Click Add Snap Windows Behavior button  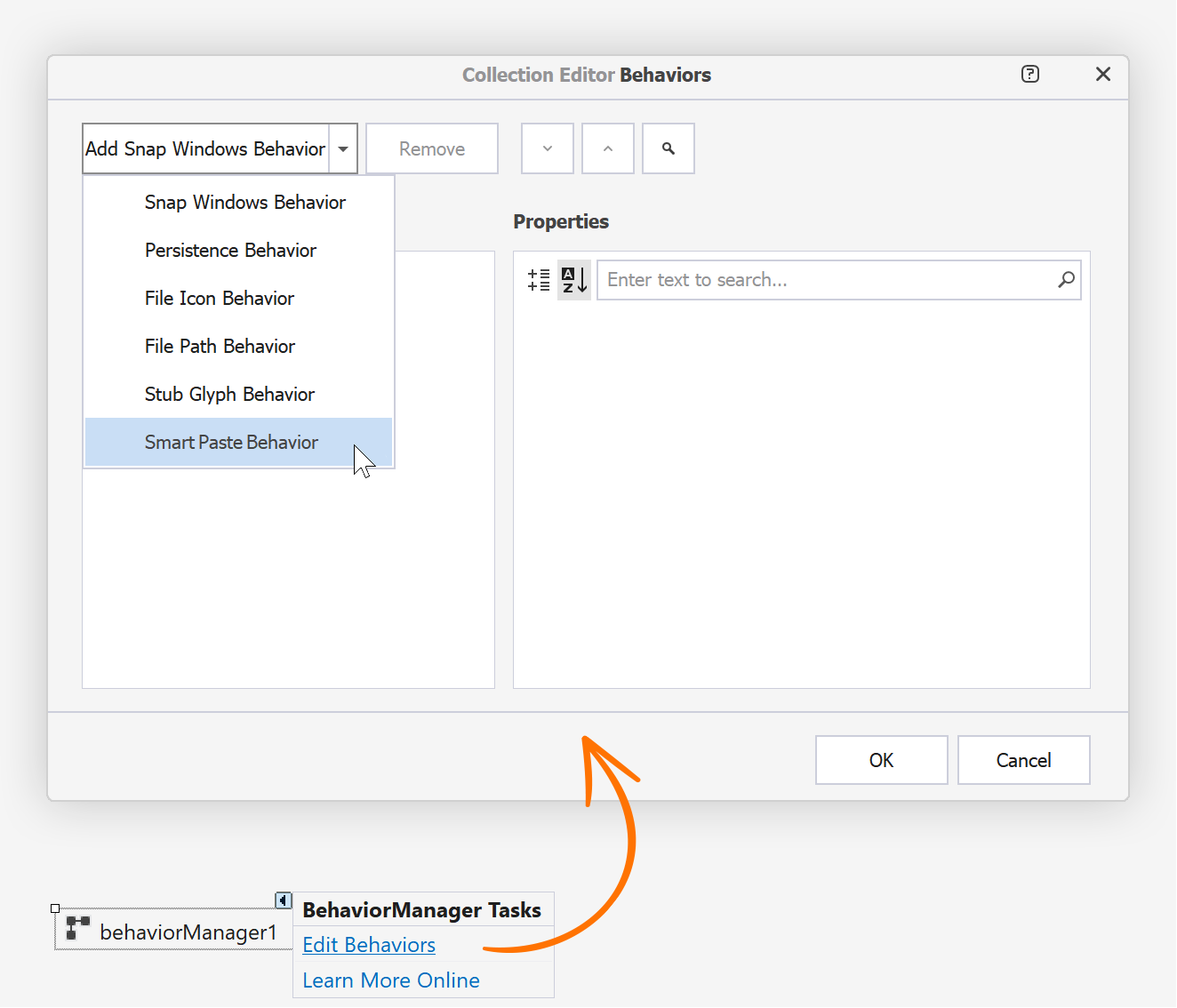[x=205, y=149]
